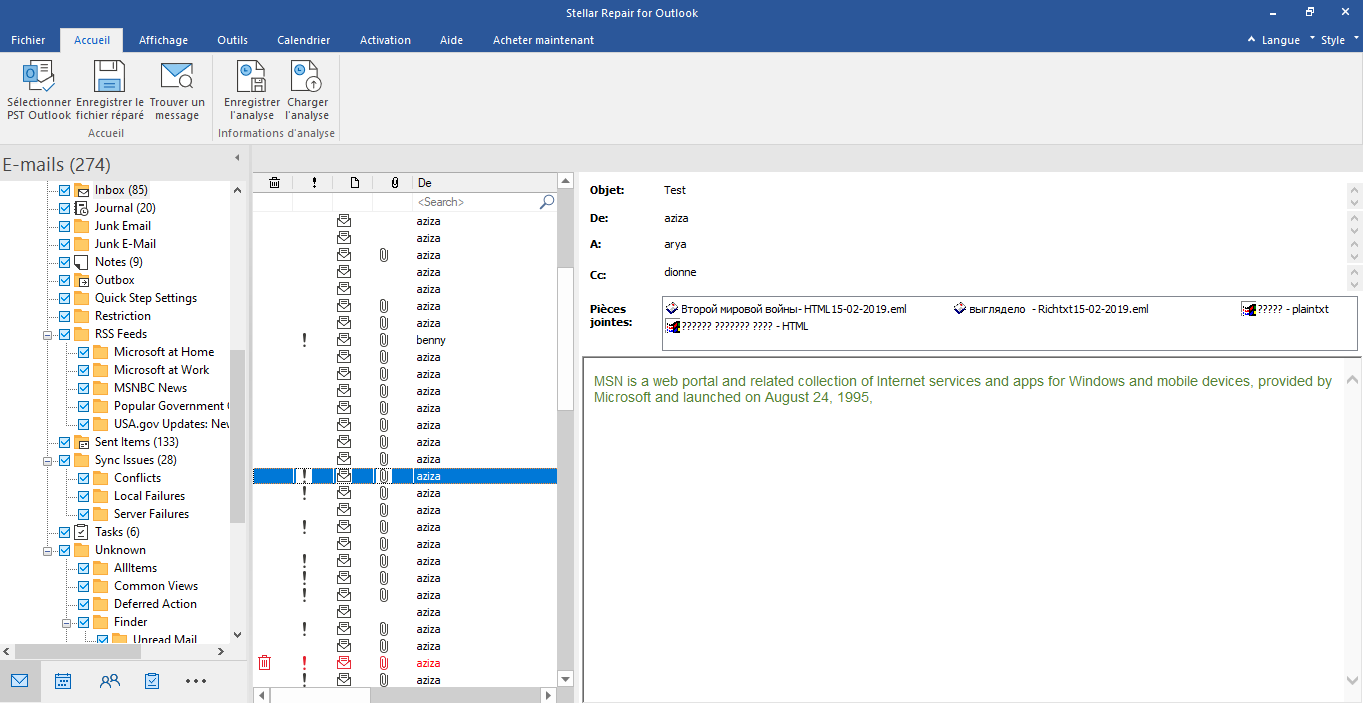Open the Tasks view in bottom bar
The width and height of the screenshot is (1363, 703).
(x=152, y=681)
